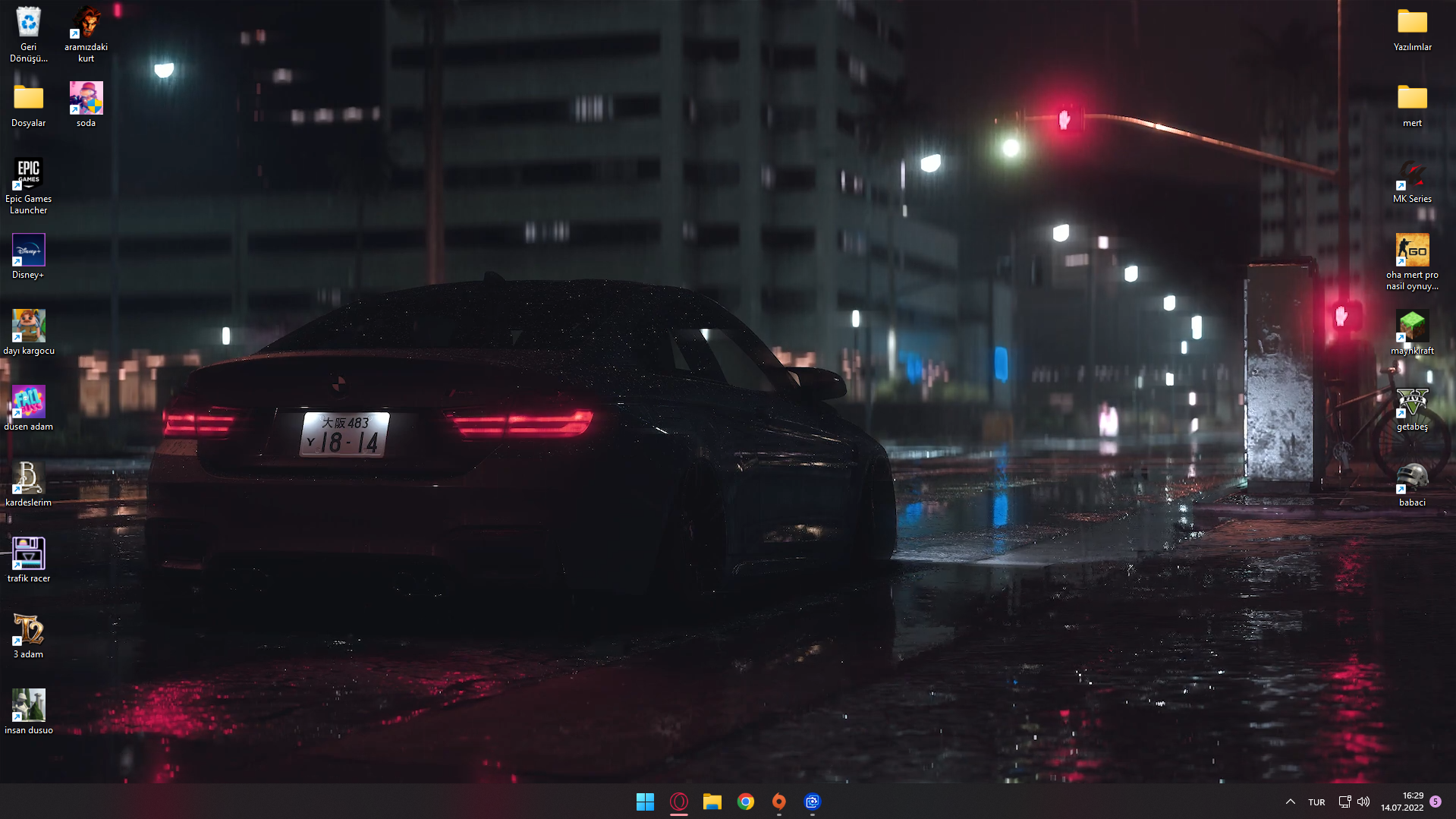Image resolution: width=1456 pixels, height=819 pixels.
Task: Select the MK Series shortcut
Action: point(1412,181)
